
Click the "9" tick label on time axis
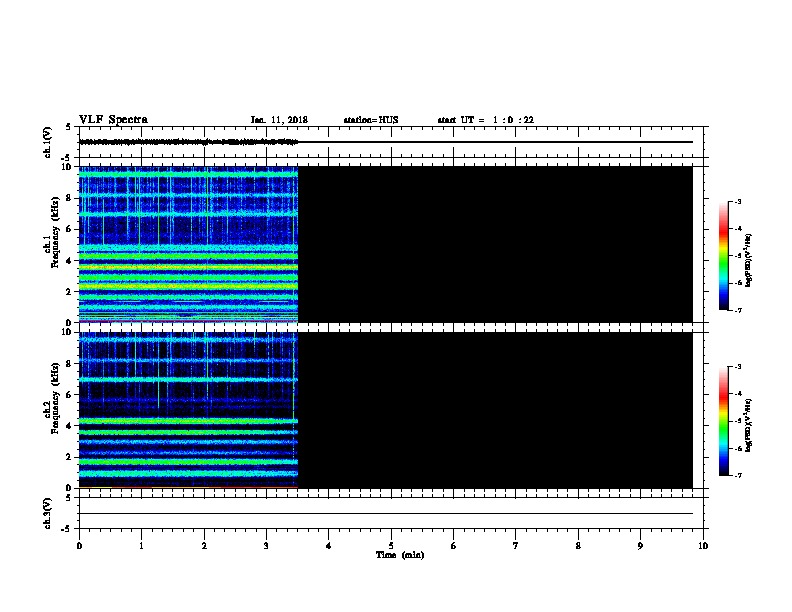[640, 546]
